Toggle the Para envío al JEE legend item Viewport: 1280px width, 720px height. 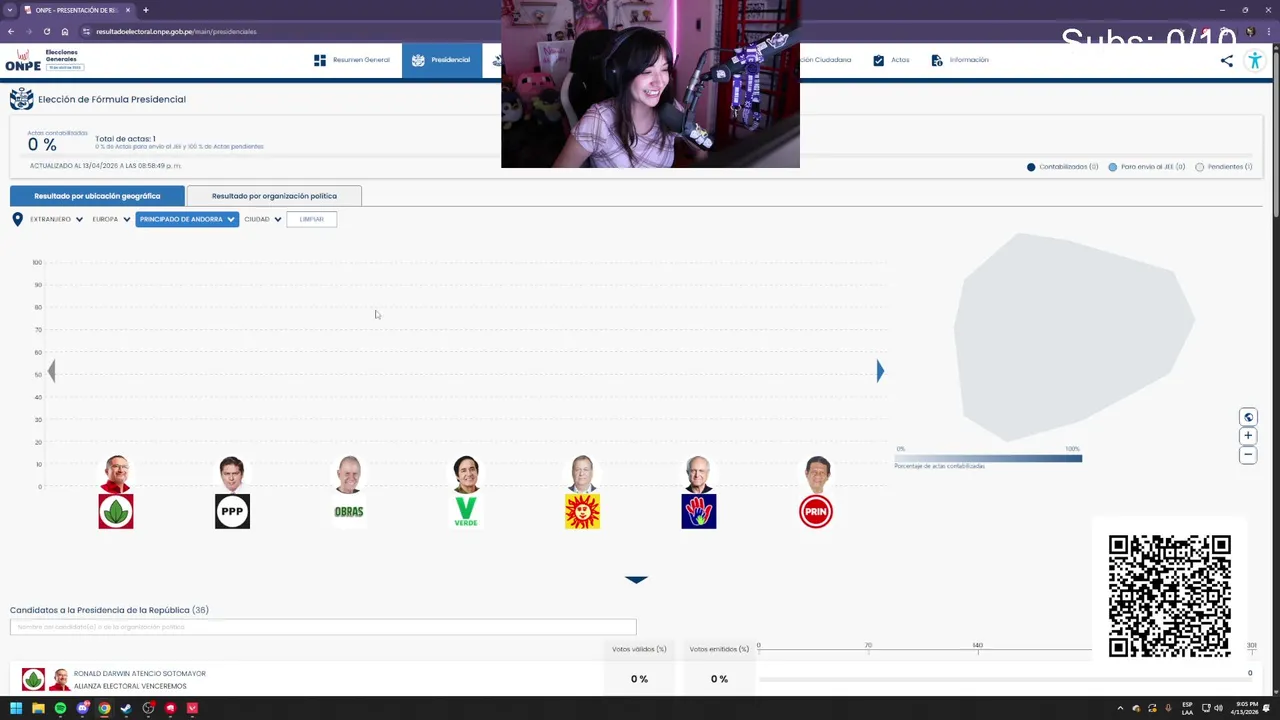click(1146, 167)
